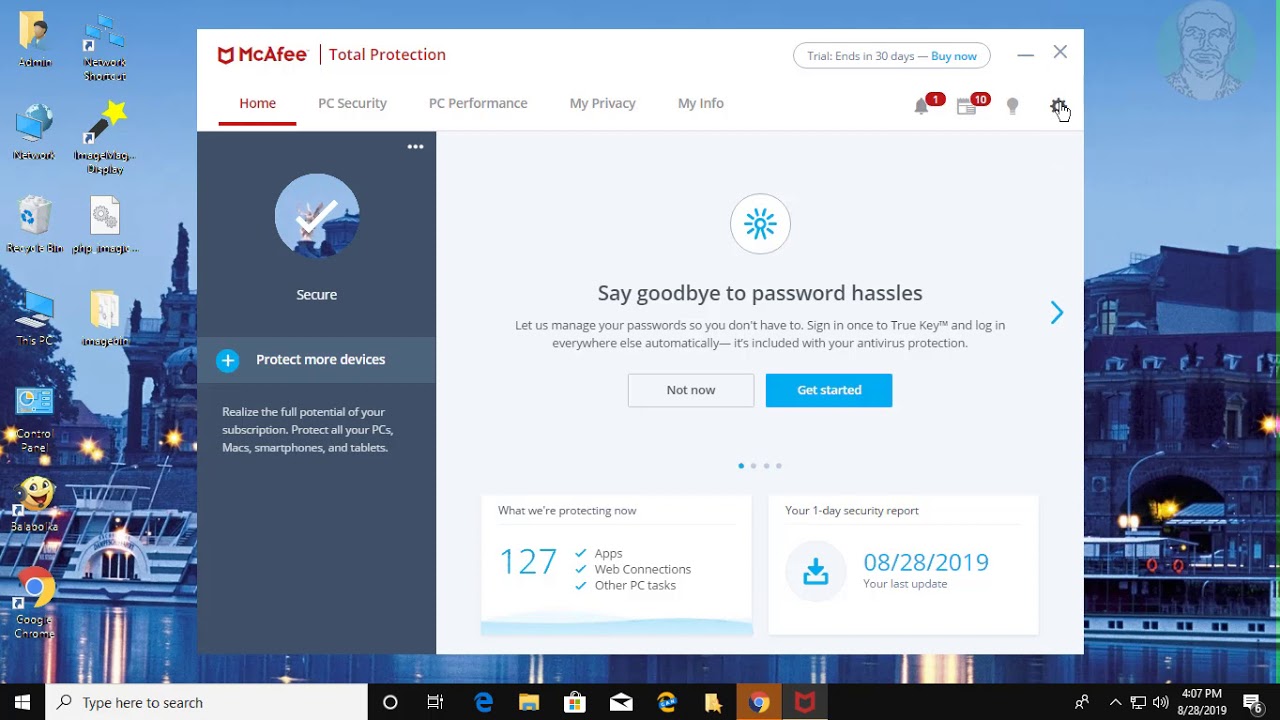Select the last carousel dot
Screen dimensions: 1280x720
click(779, 466)
